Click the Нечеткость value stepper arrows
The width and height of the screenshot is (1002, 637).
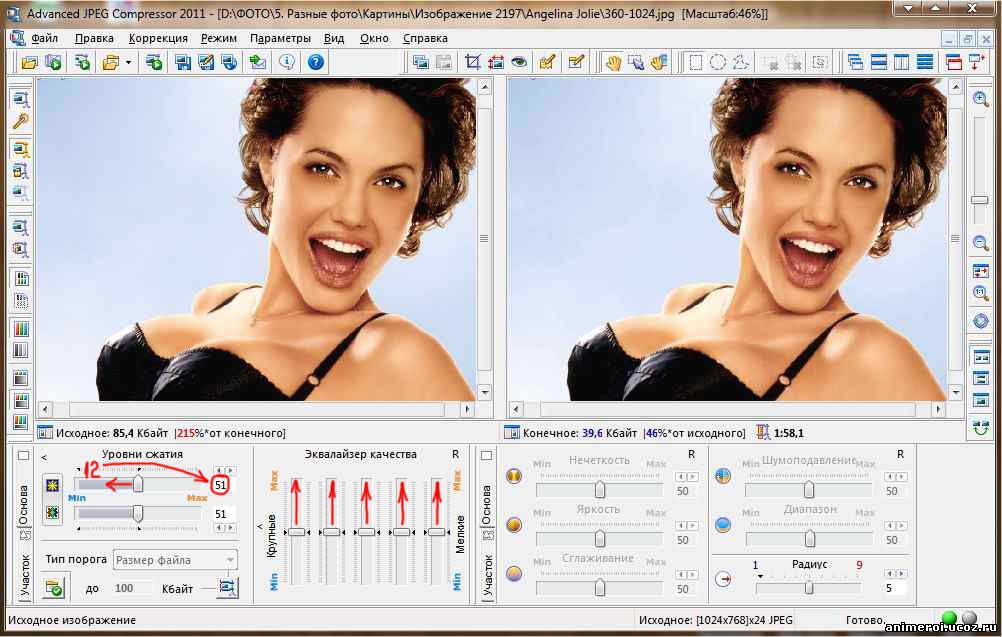tap(686, 477)
